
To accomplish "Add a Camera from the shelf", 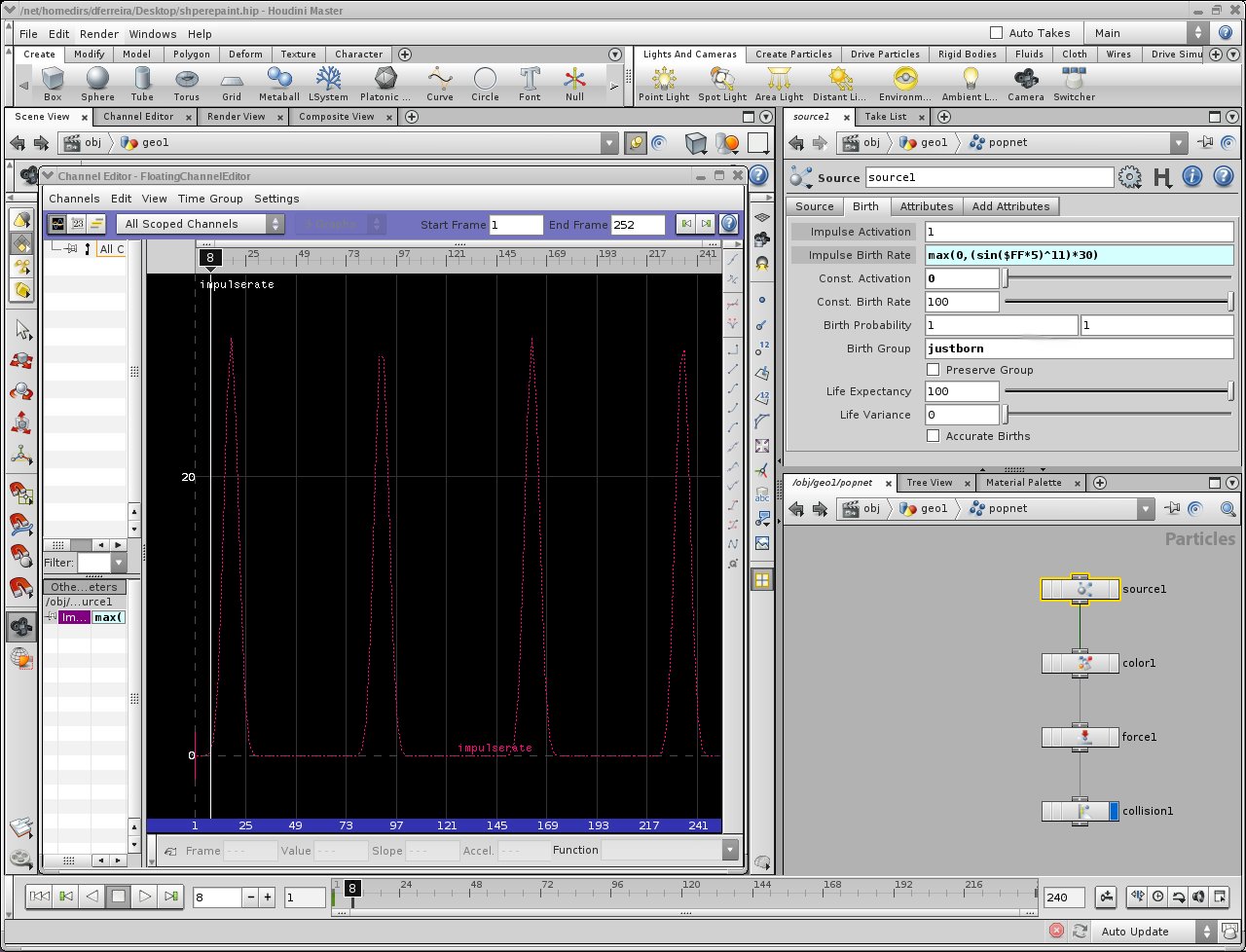I will click(1026, 84).
